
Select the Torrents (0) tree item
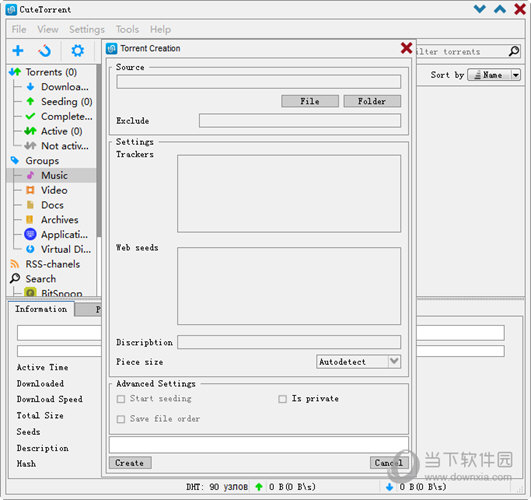coord(51,72)
